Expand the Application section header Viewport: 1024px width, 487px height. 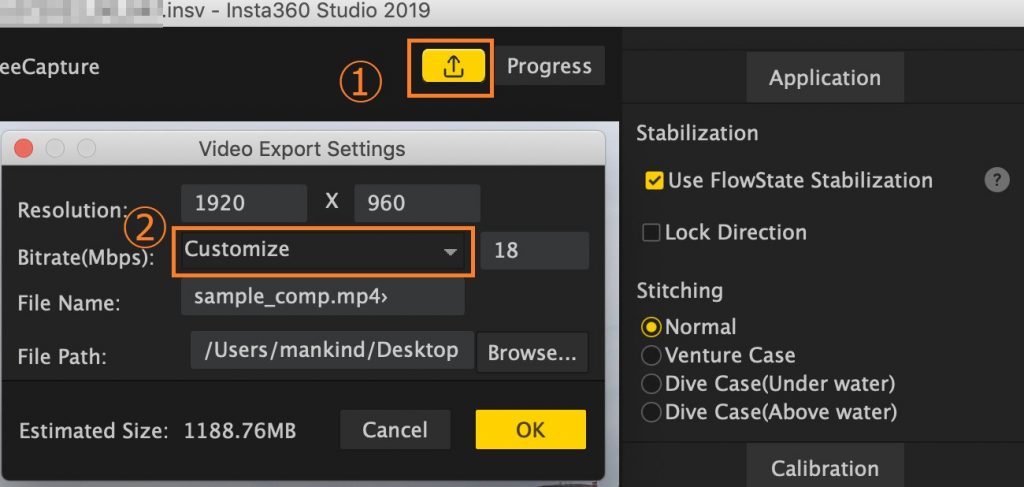tap(825, 78)
